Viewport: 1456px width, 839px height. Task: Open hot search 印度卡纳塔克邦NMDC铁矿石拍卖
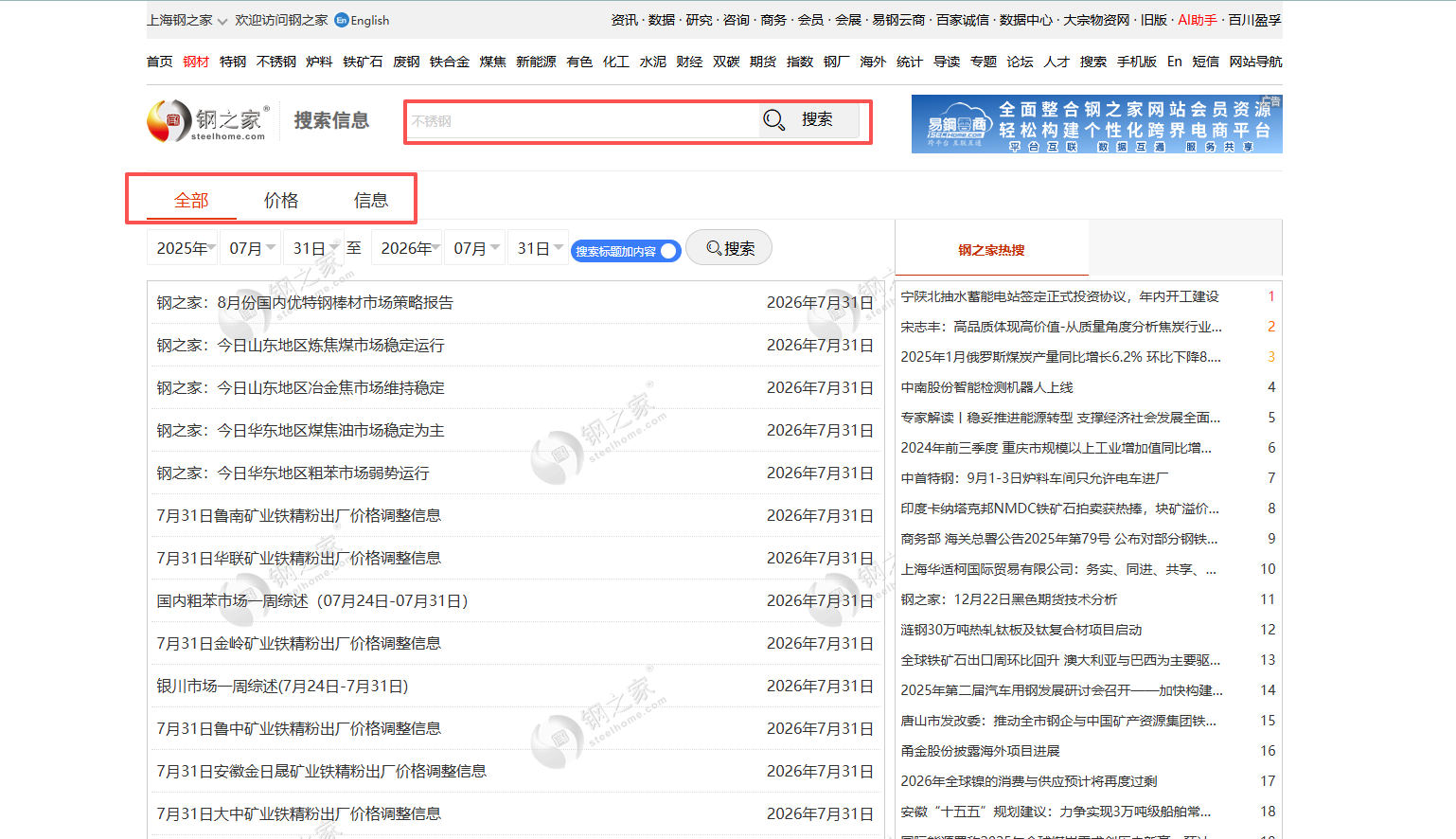pos(1060,509)
